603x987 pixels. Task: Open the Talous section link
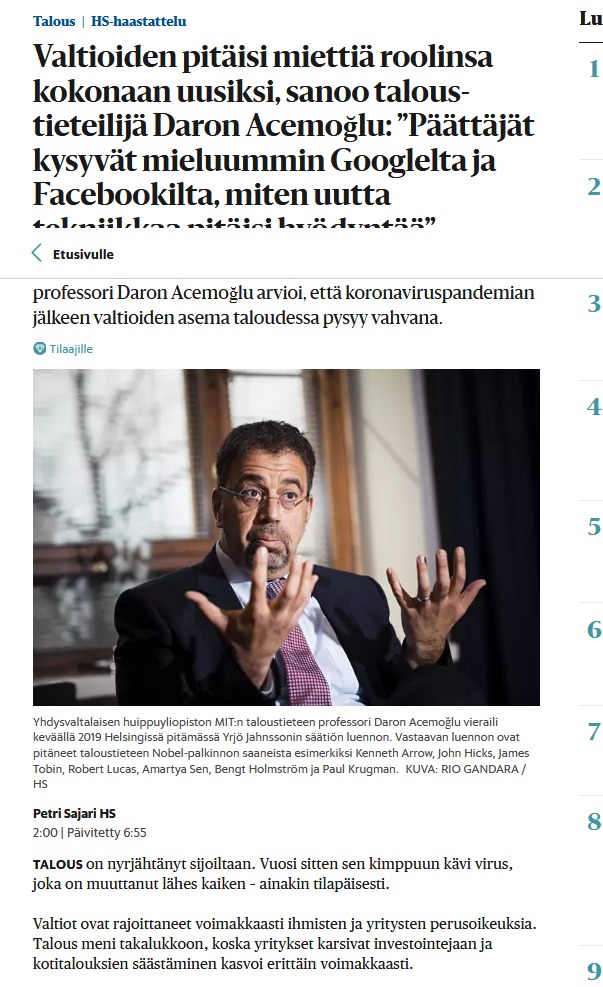(x=54, y=21)
